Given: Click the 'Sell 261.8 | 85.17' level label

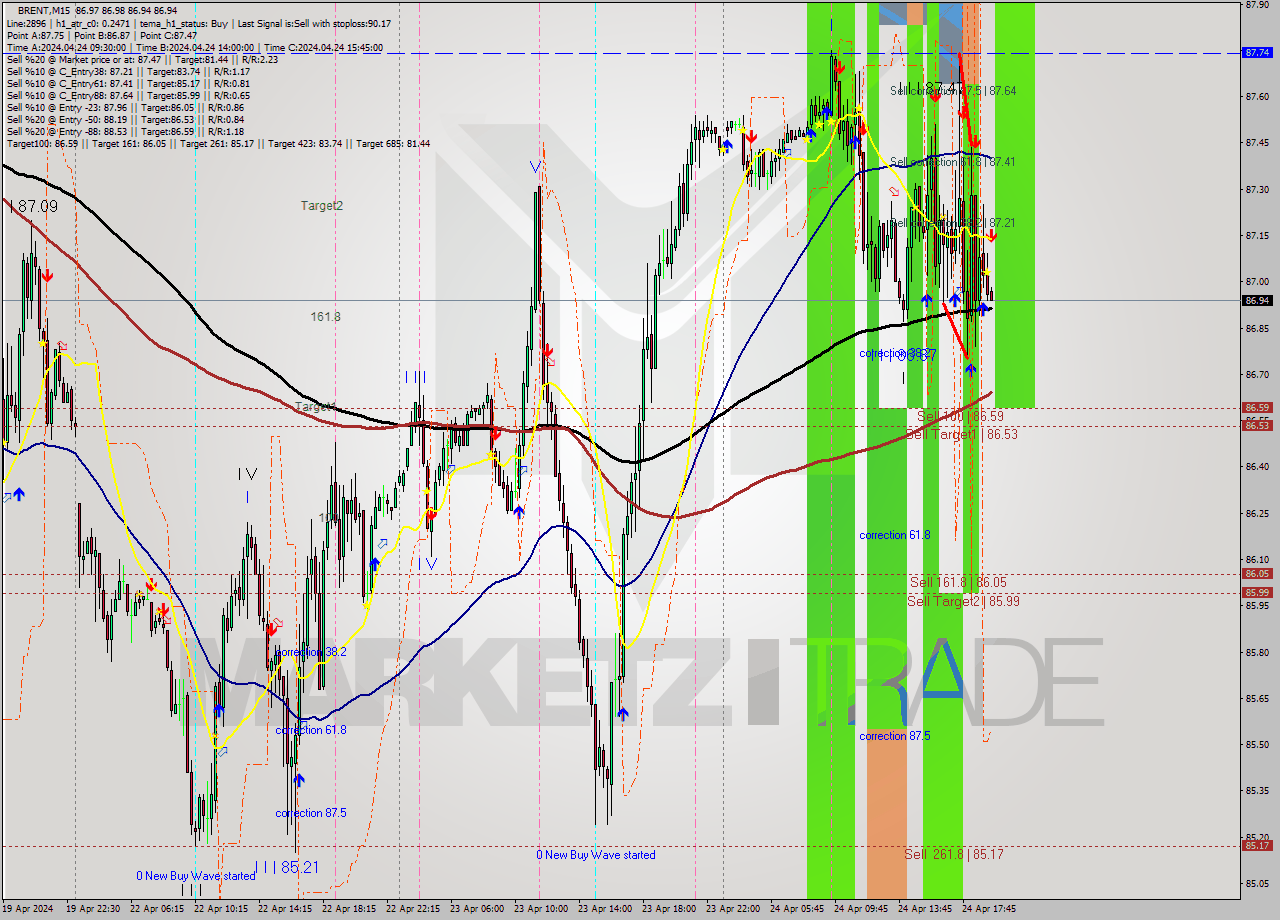Looking at the screenshot, I should 953,854.
